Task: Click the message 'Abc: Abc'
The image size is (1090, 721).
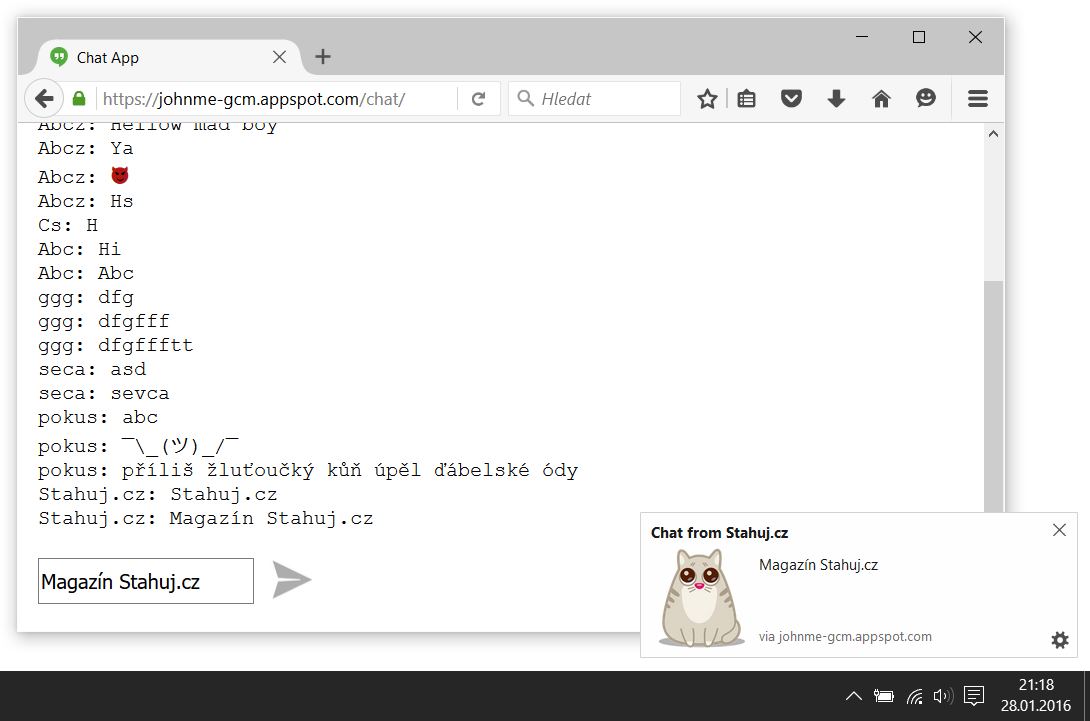Action: point(86,273)
